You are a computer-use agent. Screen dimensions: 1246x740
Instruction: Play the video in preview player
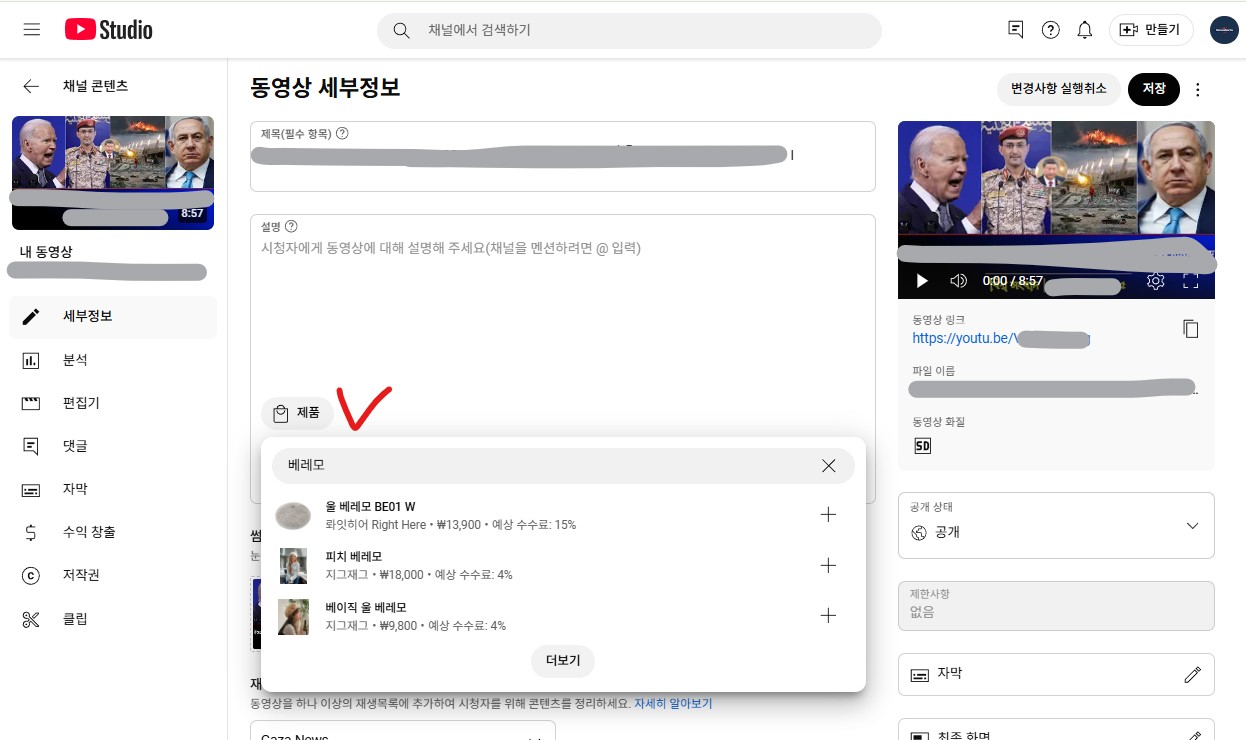tap(922, 281)
